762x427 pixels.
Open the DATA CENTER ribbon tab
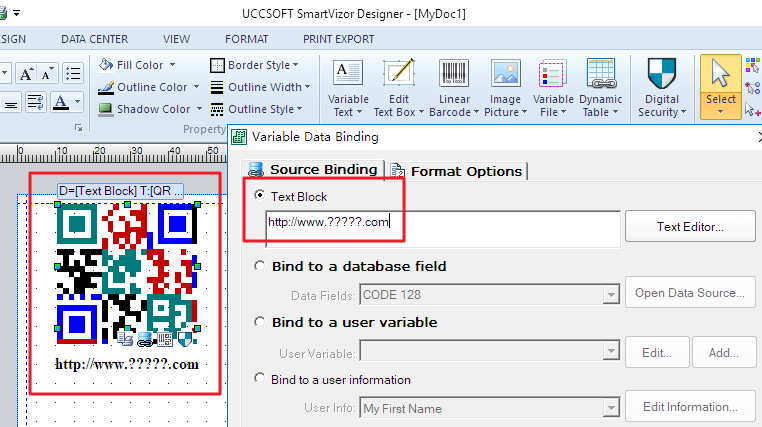tap(95, 39)
